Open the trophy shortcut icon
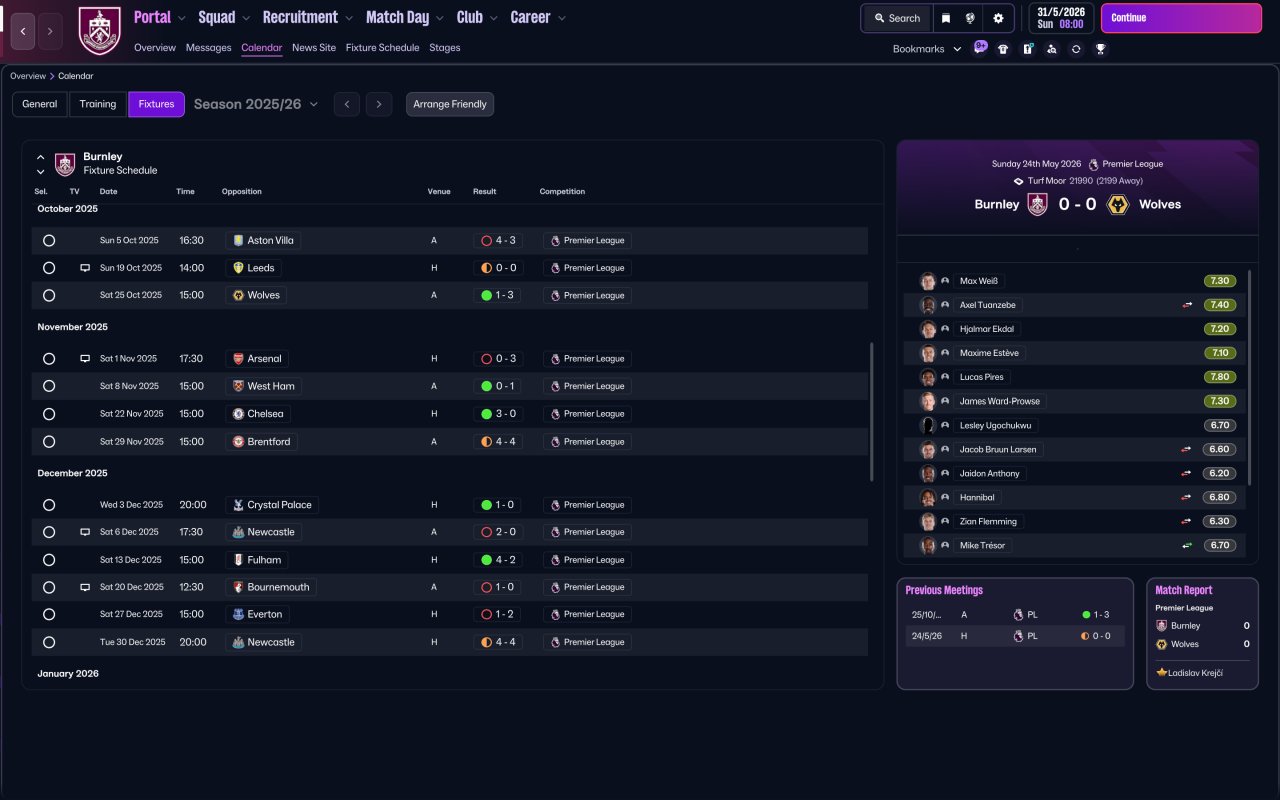 [1100, 49]
